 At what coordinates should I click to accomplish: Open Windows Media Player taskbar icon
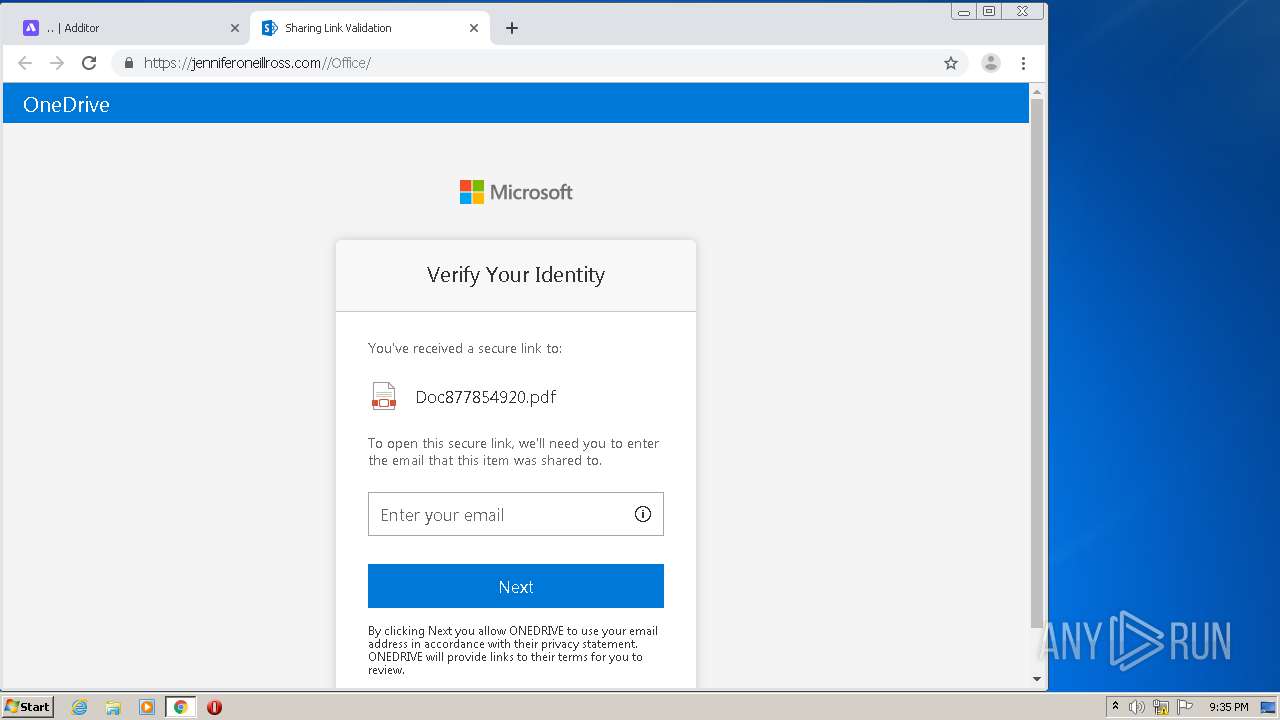pos(147,707)
